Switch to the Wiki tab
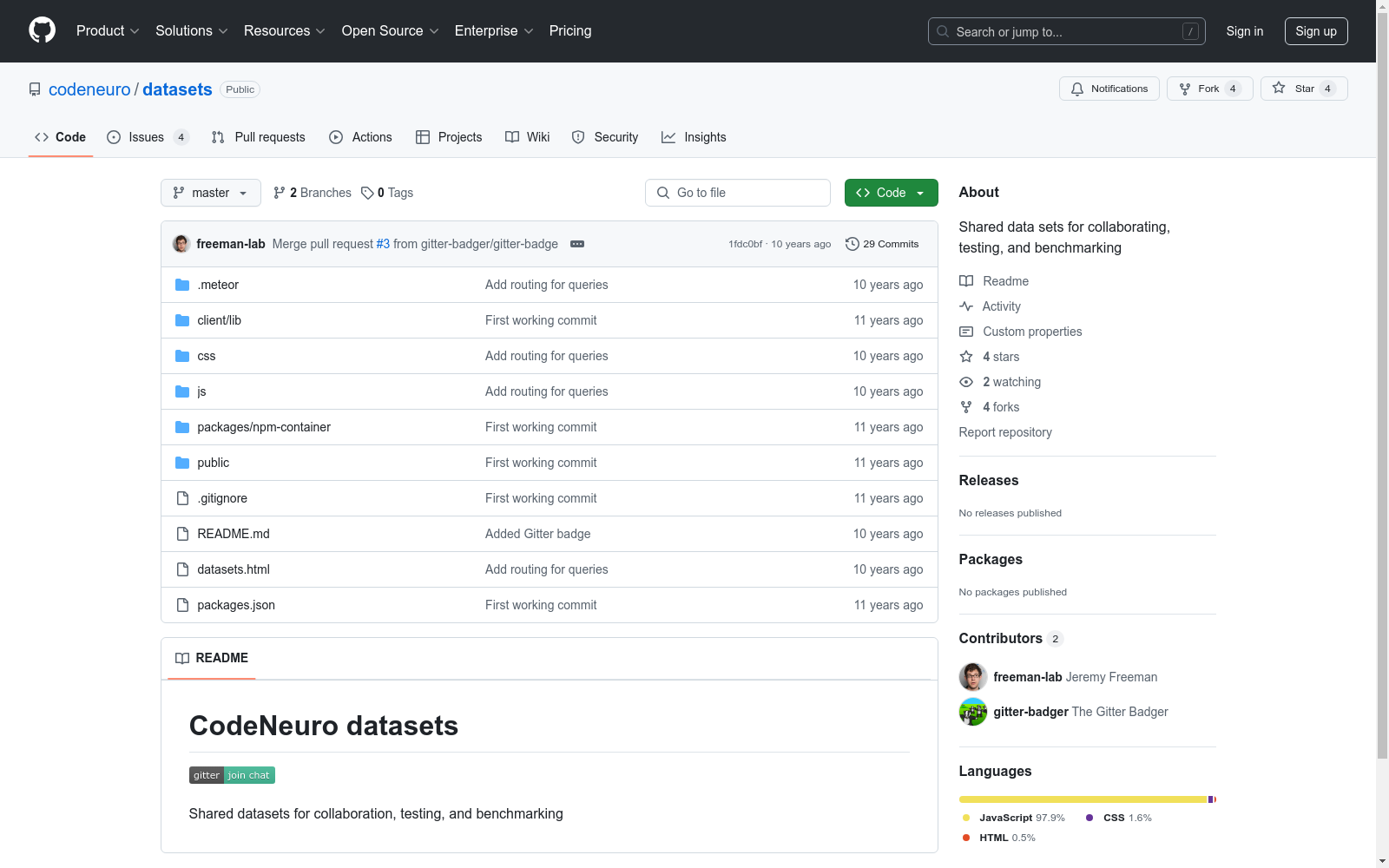This screenshot has height=868, width=1389. (x=528, y=137)
